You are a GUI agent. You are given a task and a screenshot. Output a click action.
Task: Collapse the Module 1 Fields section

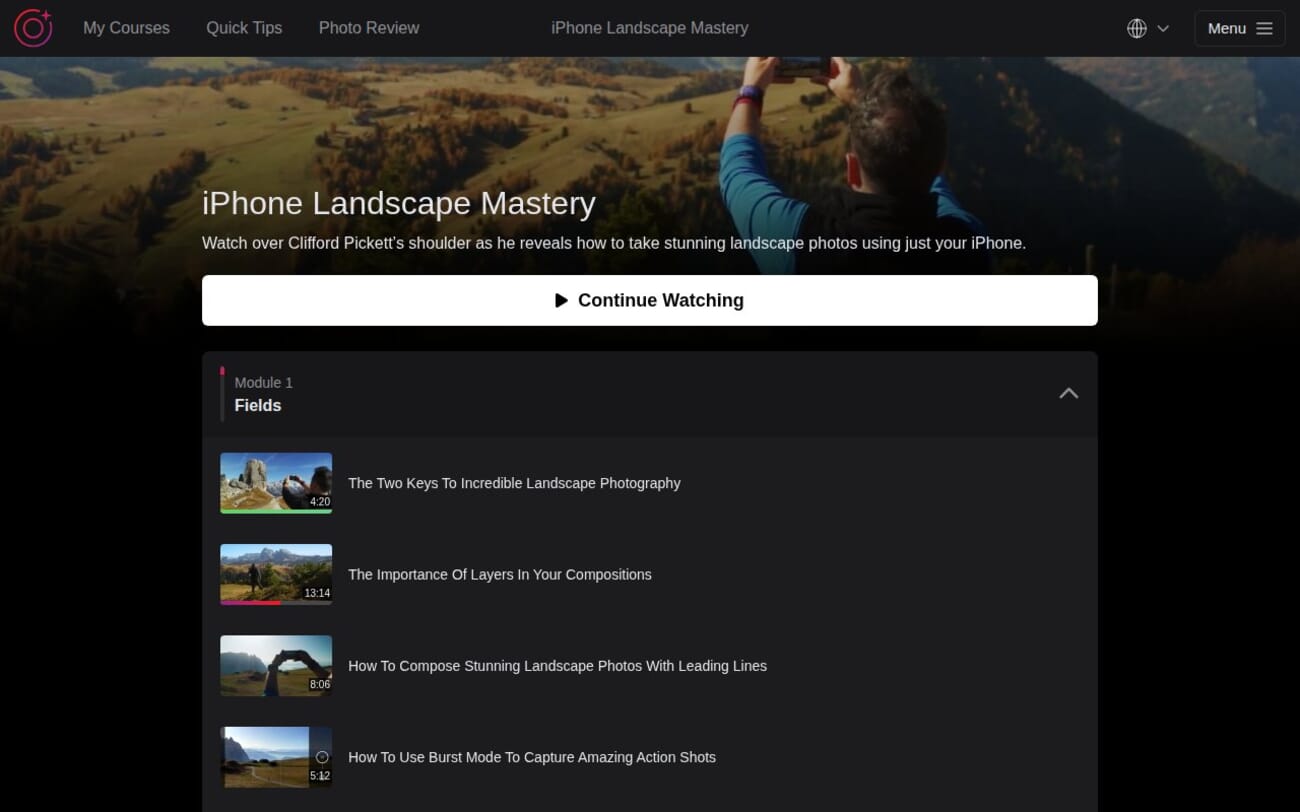pos(1068,393)
